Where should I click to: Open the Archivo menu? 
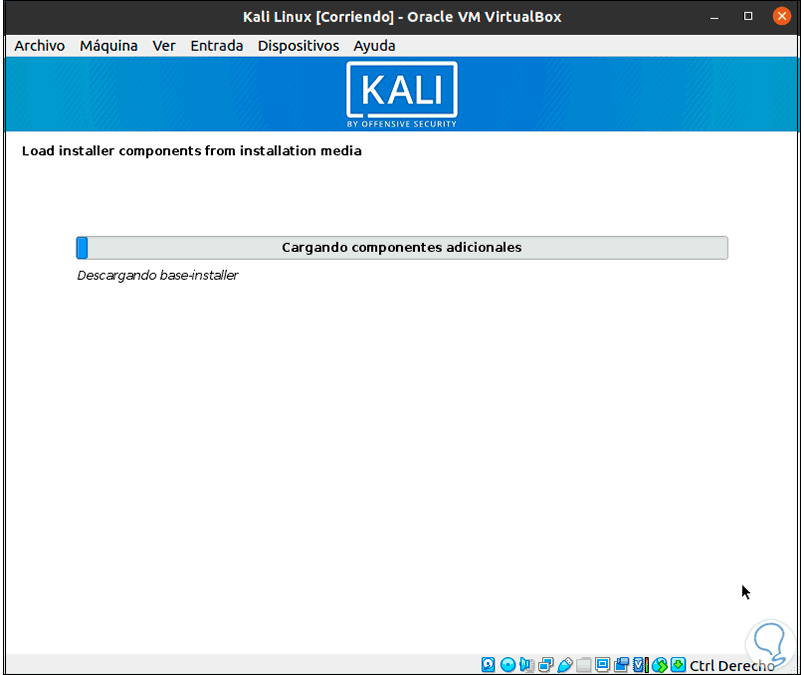(39, 46)
